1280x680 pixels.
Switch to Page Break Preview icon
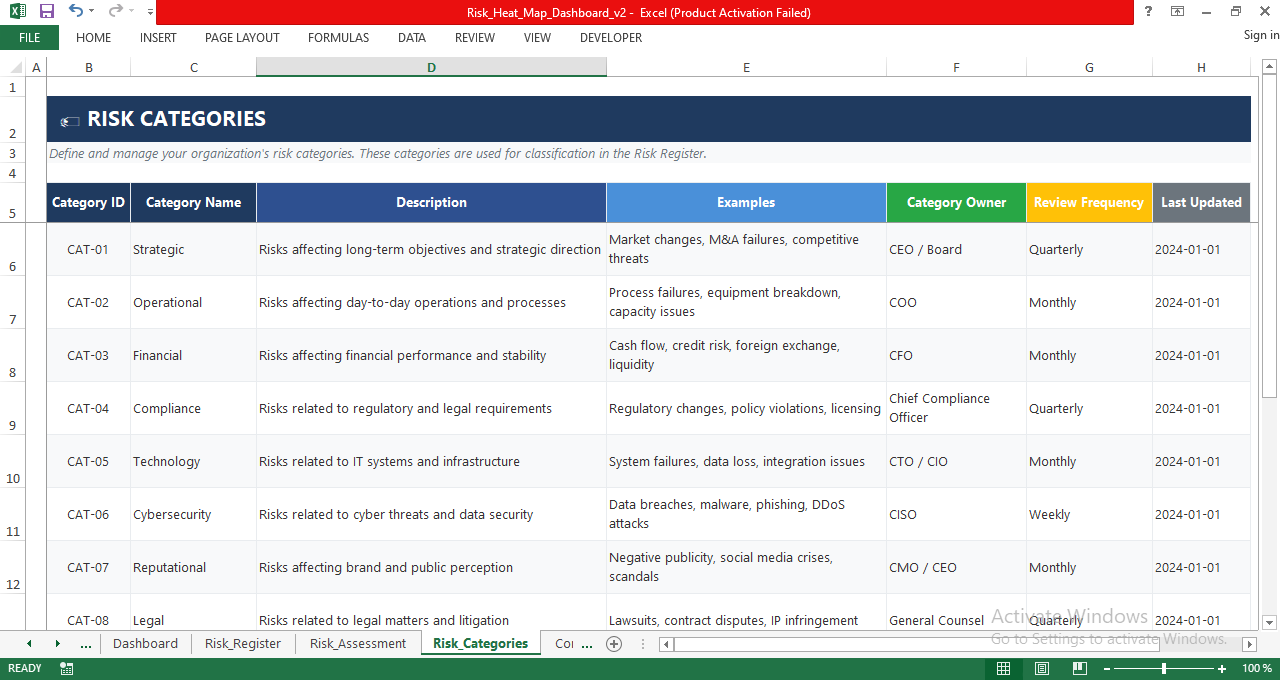tap(1079, 668)
